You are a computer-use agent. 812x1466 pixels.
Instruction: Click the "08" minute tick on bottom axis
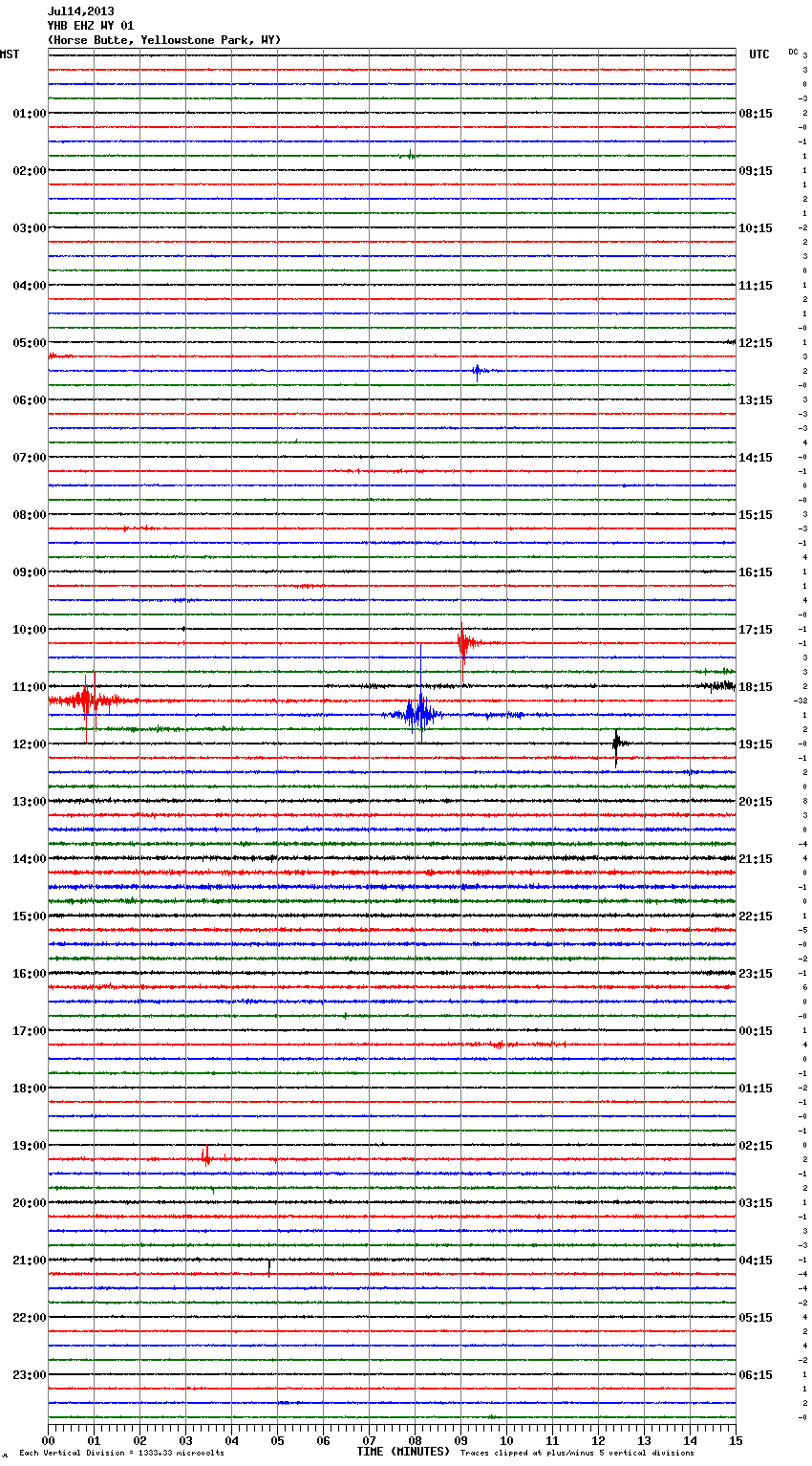pos(415,1440)
